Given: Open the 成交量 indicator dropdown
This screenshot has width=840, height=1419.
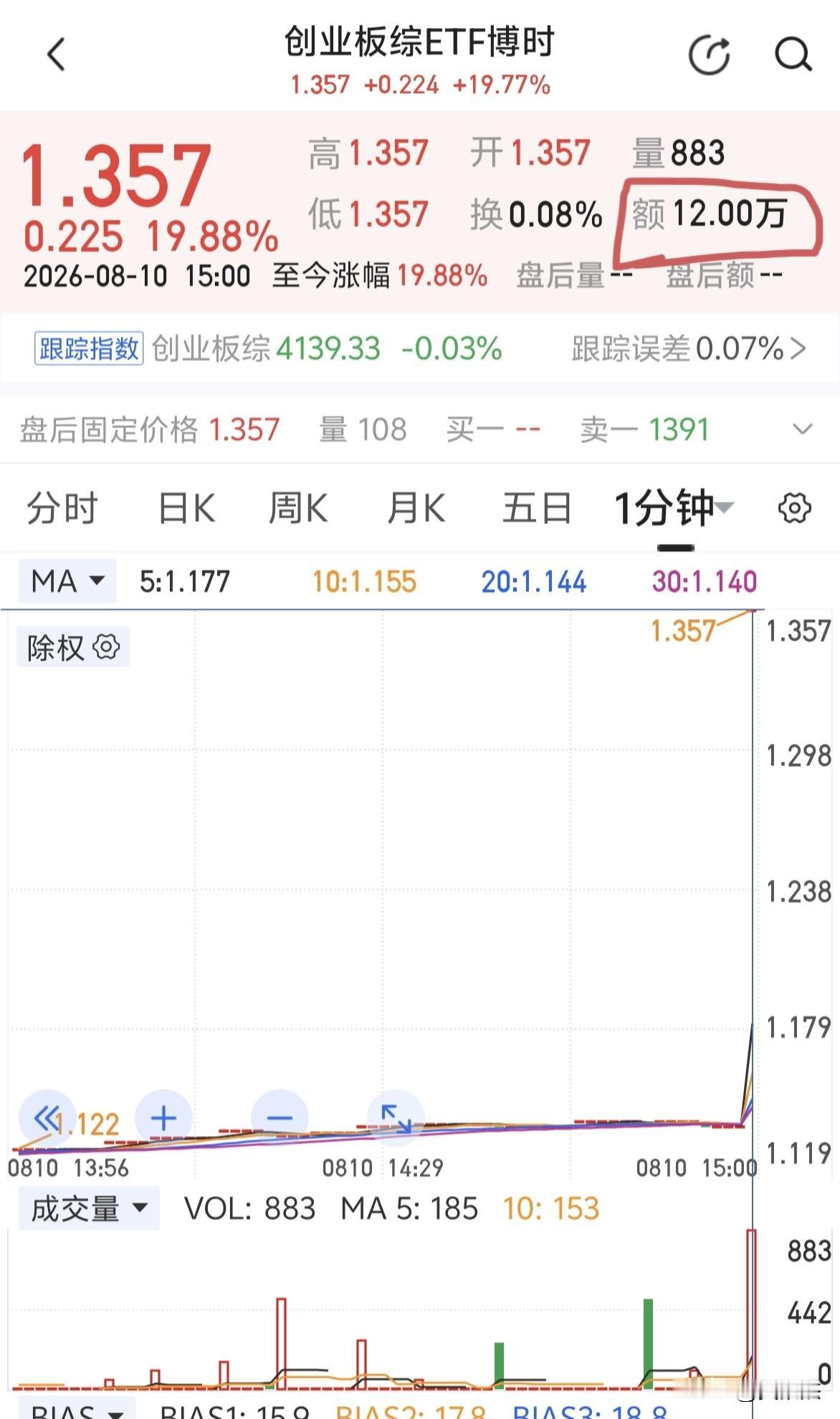Looking at the screenshot, I should click(x=89, y=1208).
